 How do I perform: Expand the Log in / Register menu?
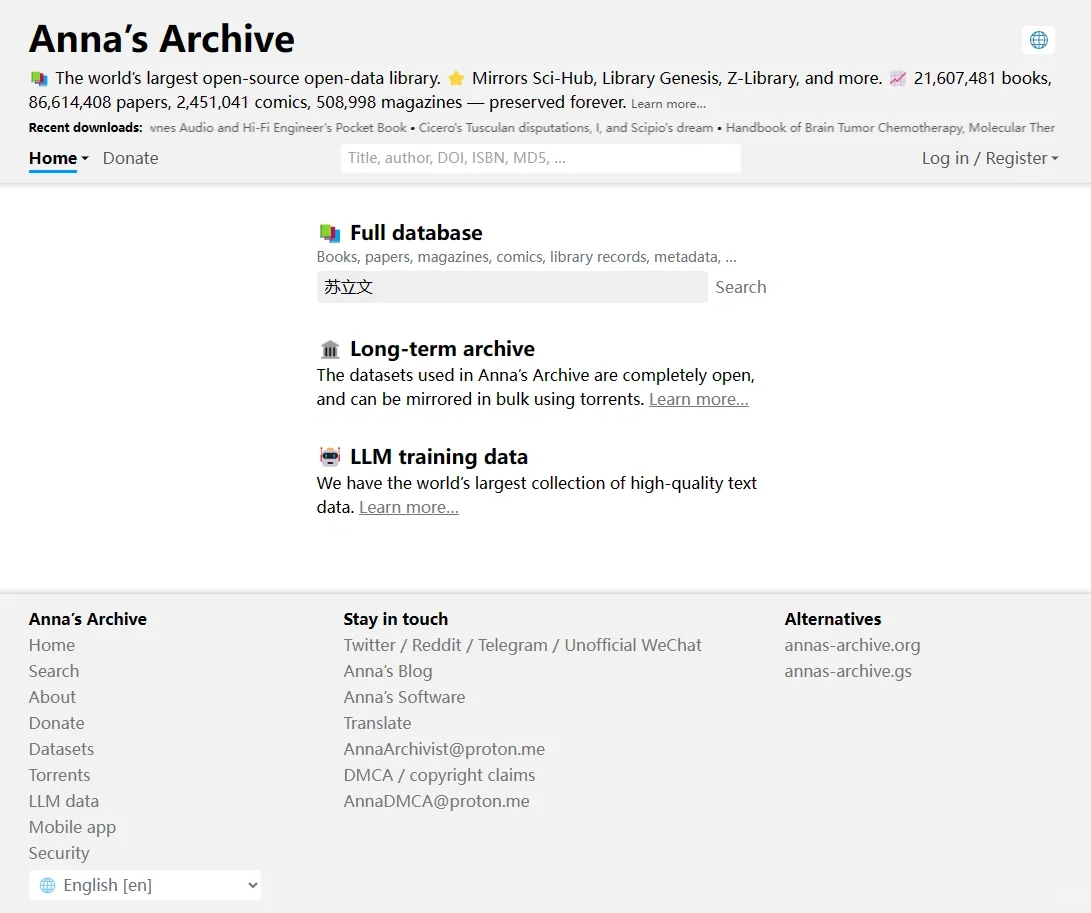pos(989,159)
